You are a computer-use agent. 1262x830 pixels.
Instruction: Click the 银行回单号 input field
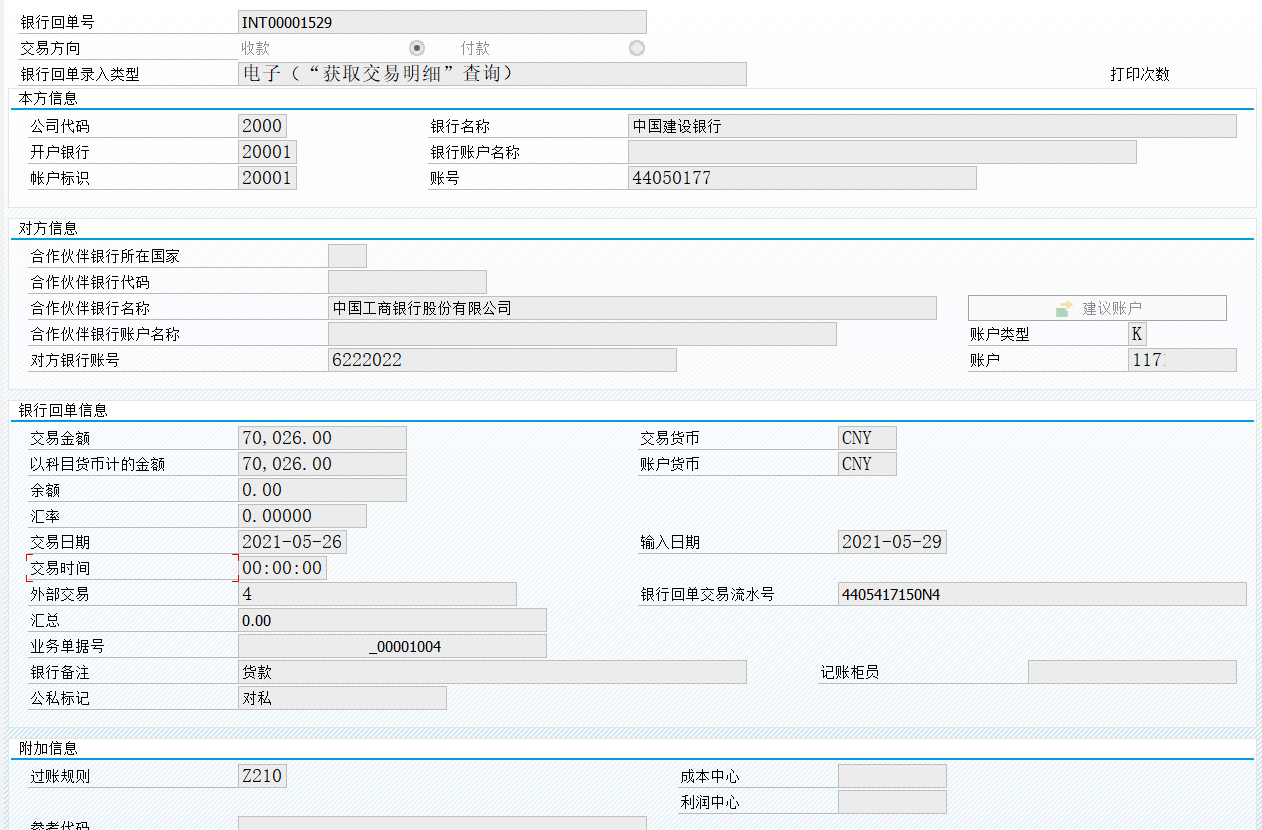click(440, 21)
